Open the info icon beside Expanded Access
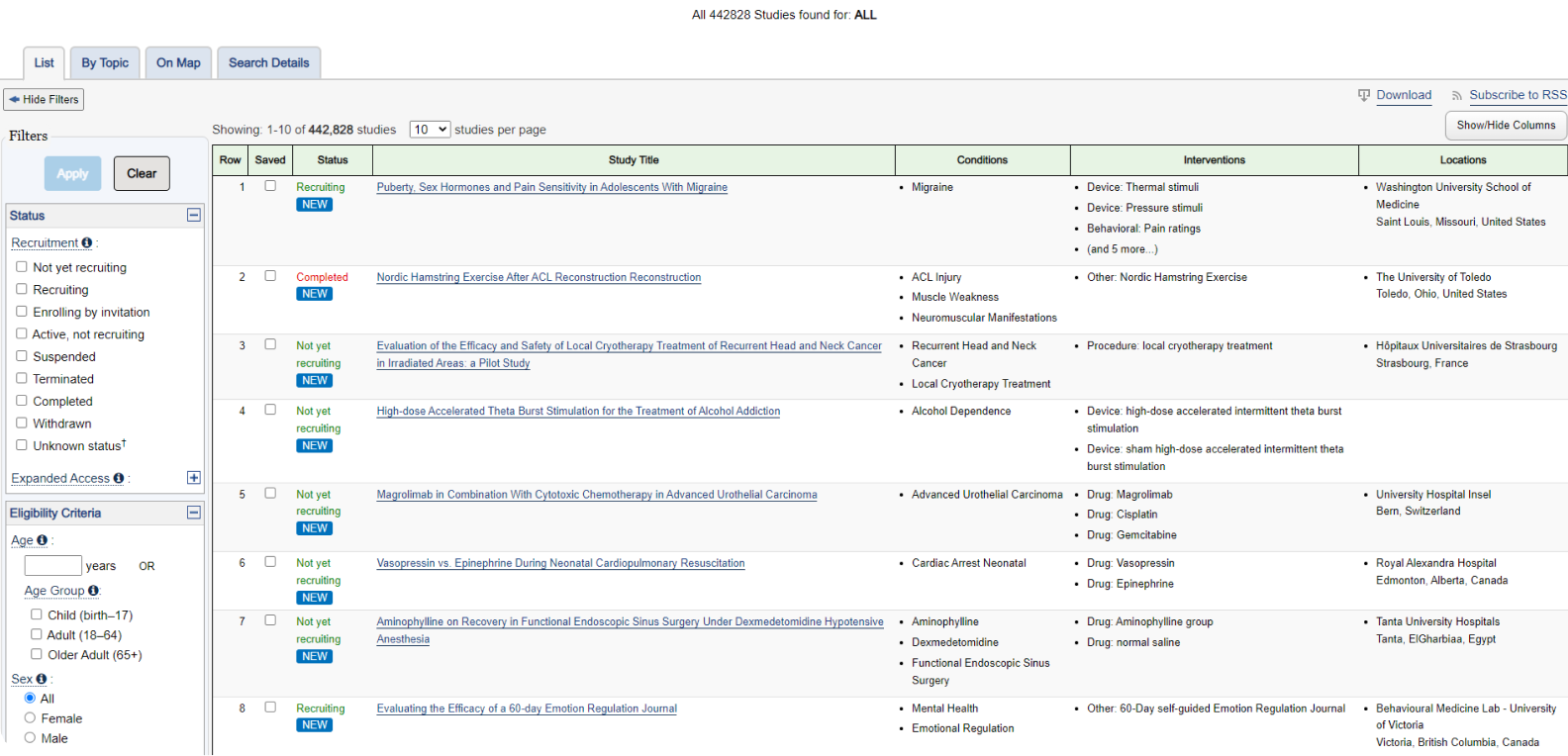1568x756 pixels. point(119,478)
